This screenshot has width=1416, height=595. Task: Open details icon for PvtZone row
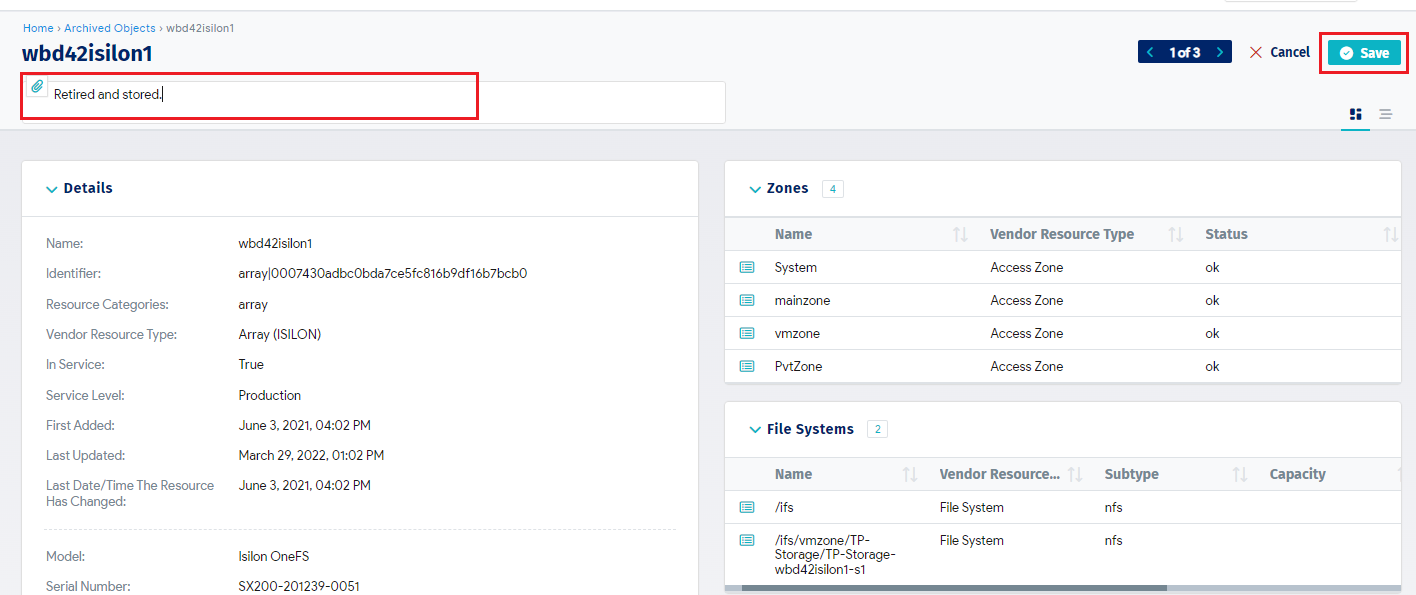coord(747,366)
